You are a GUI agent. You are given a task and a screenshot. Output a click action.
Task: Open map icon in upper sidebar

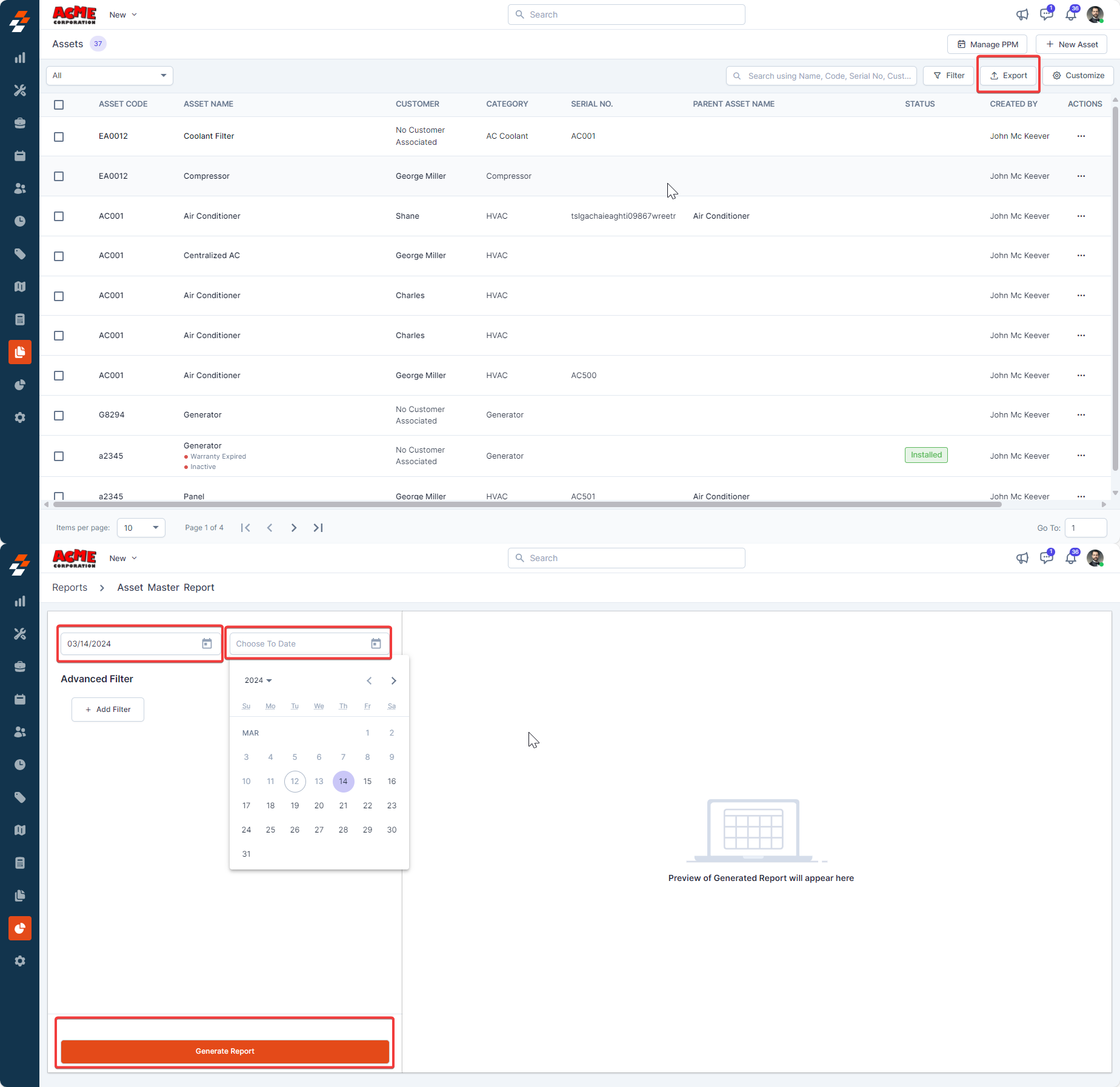coord(20,287)
